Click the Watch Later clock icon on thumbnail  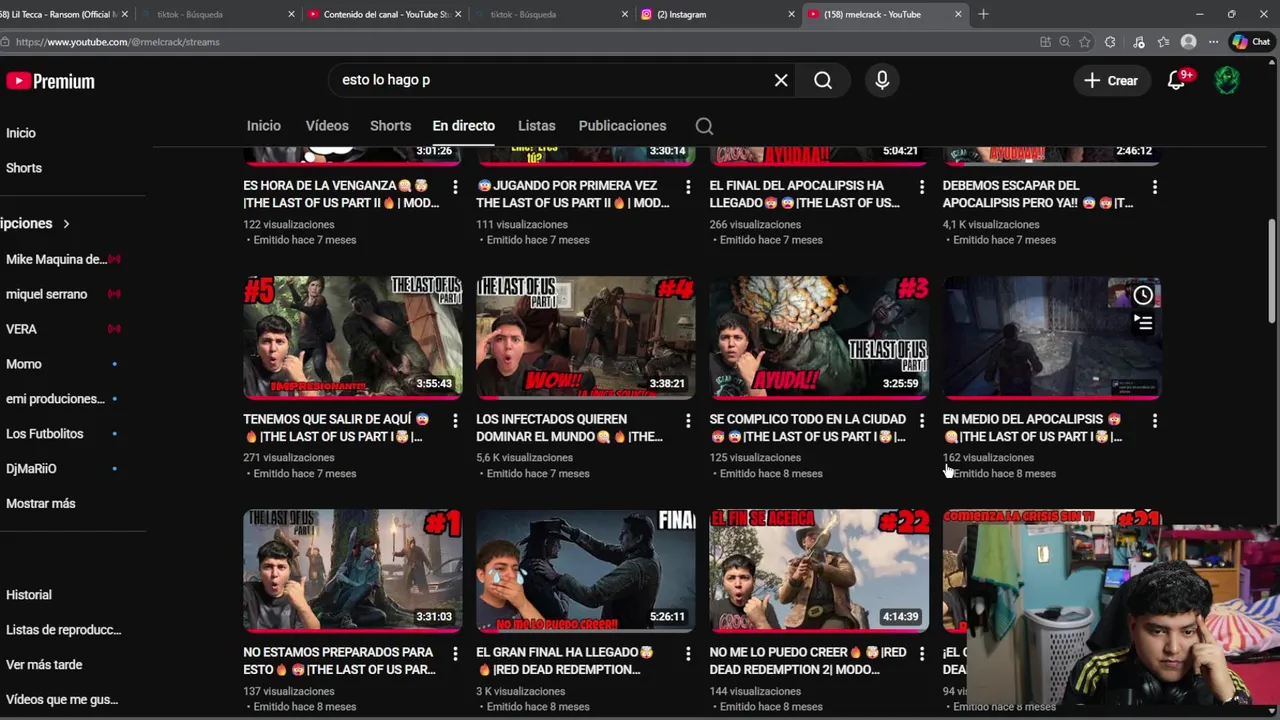click(x=1143, y=295)
